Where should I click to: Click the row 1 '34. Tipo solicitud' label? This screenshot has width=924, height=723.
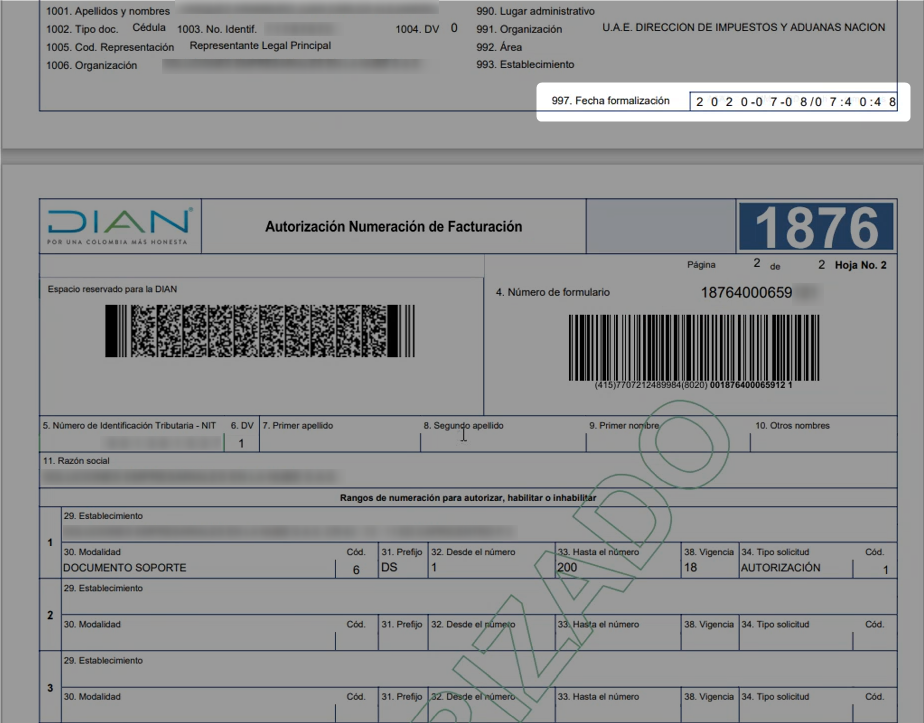point(775,552)
